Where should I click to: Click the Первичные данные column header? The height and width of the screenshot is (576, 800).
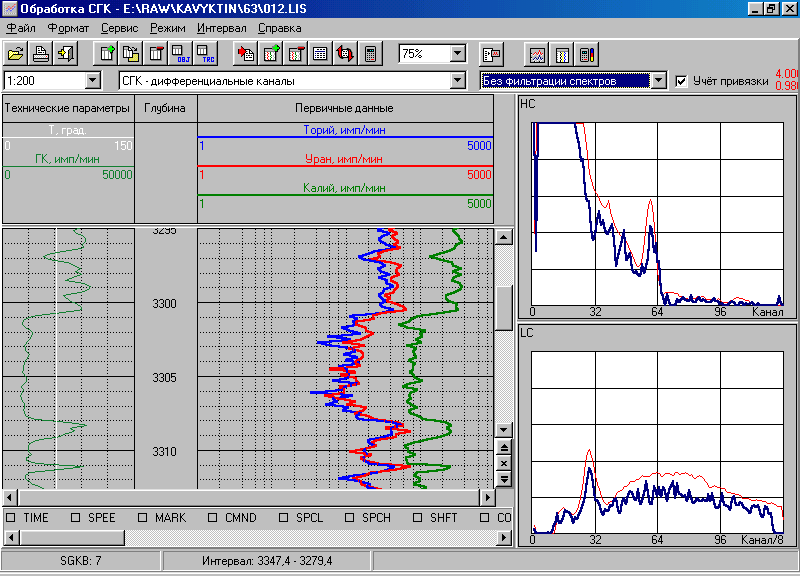pos(344,108)
